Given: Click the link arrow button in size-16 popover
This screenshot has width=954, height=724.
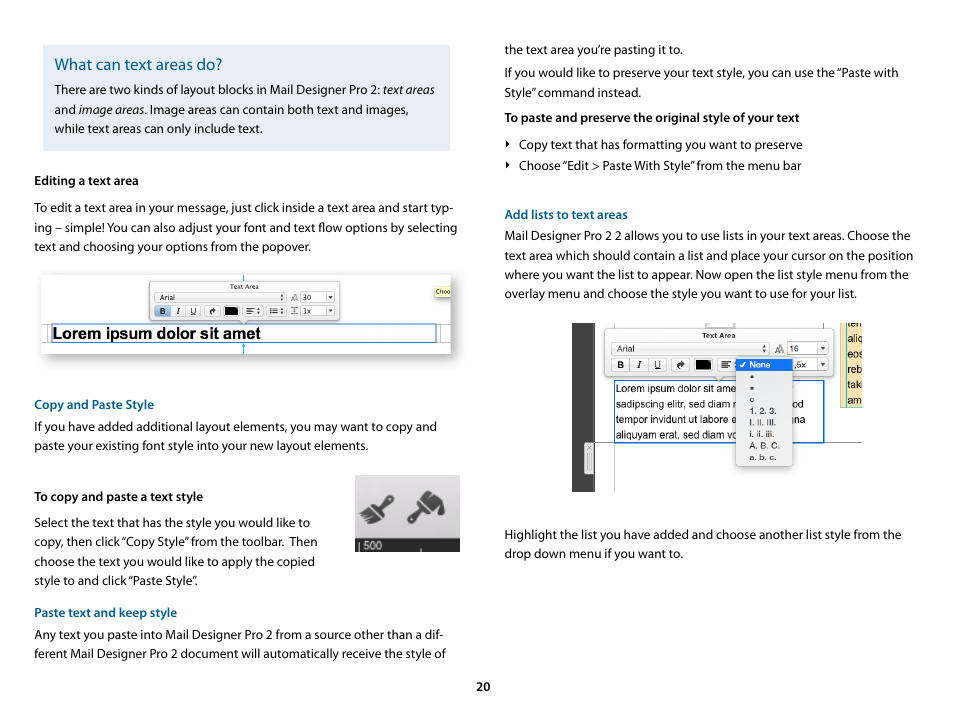Looking at the screenshot, I should (680, 365).
